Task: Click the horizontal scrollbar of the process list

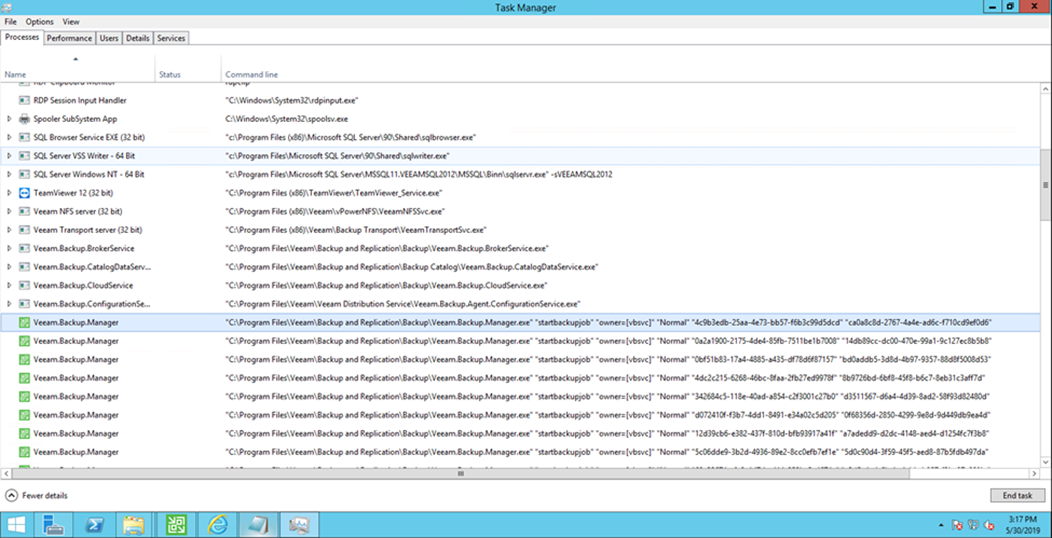Action: [460, 473]
